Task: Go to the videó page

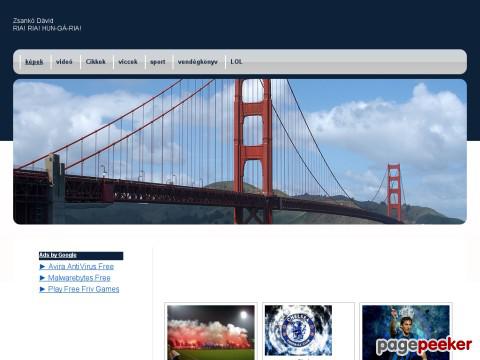Action: [x=64, y=62]
